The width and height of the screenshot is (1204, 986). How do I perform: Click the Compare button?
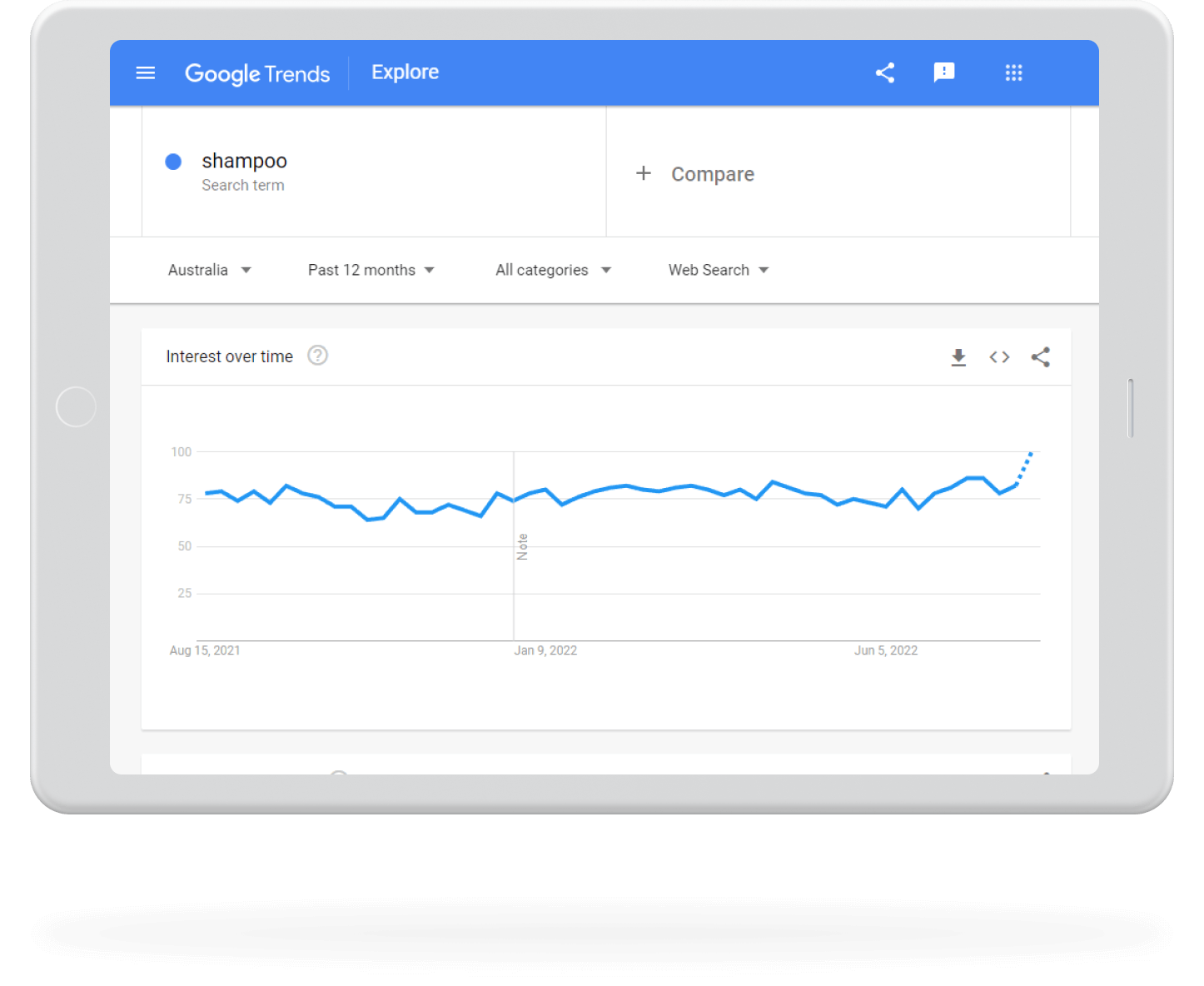[713, 174]
